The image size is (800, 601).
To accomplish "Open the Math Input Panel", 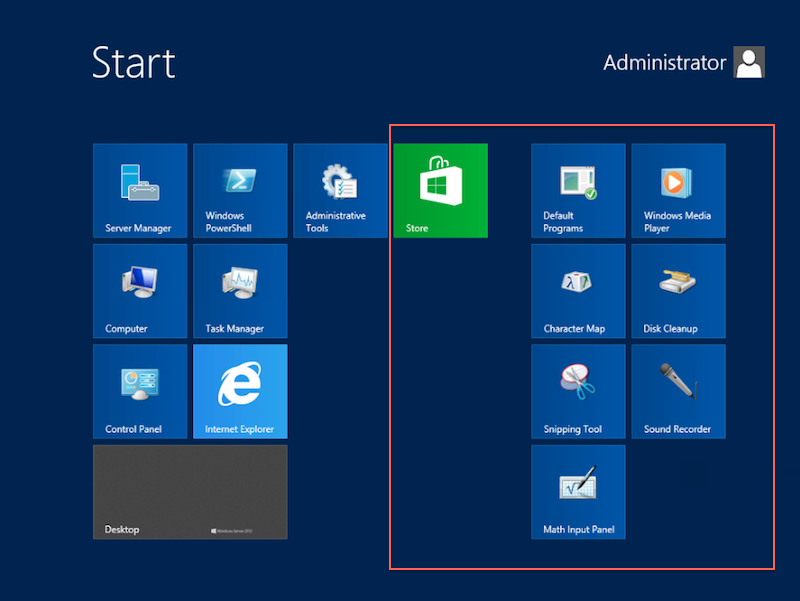I will [578, 491].
